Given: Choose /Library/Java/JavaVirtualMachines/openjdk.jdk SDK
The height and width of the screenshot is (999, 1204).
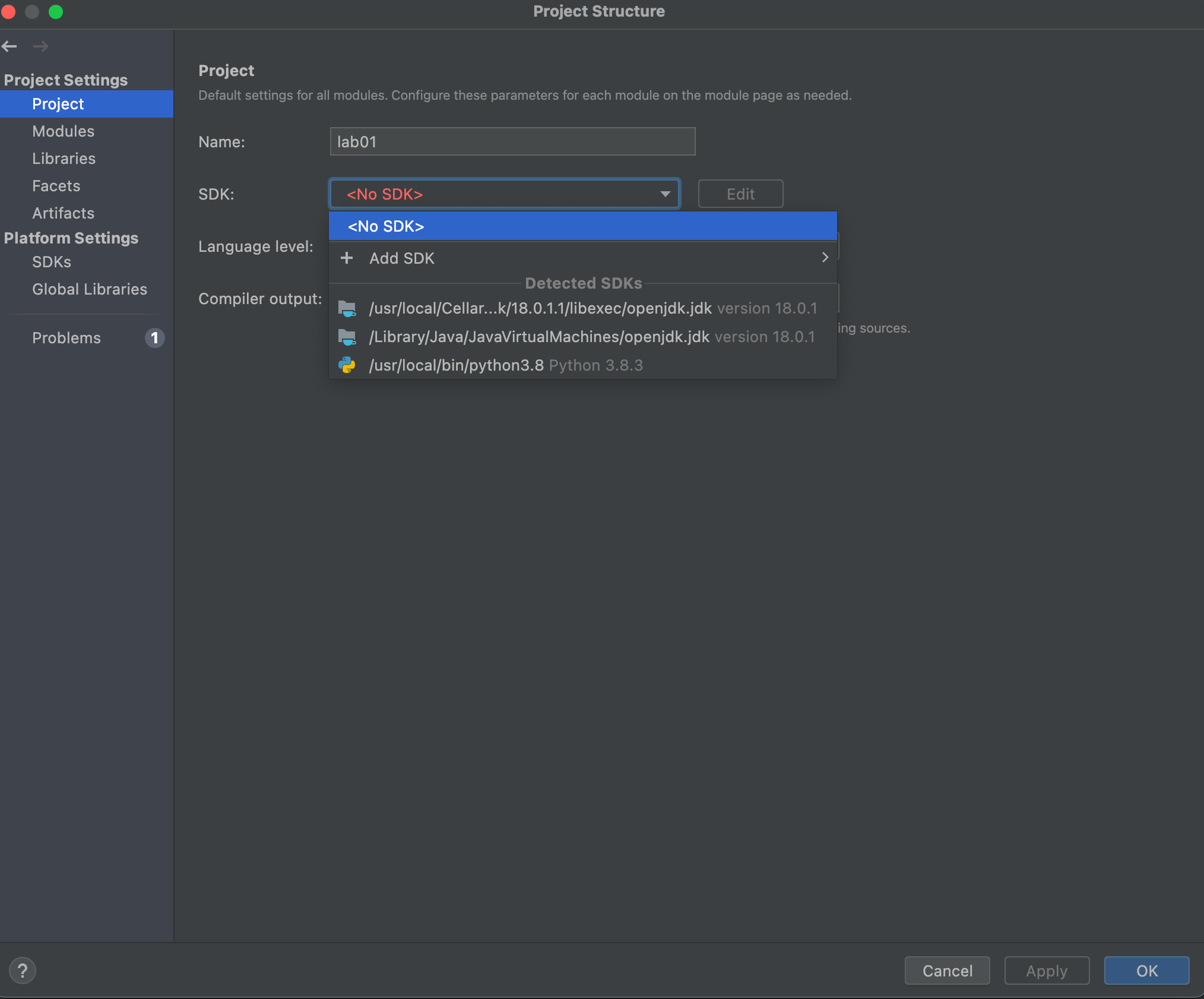Looking at the screenshot, I should (x=538, y=337).
